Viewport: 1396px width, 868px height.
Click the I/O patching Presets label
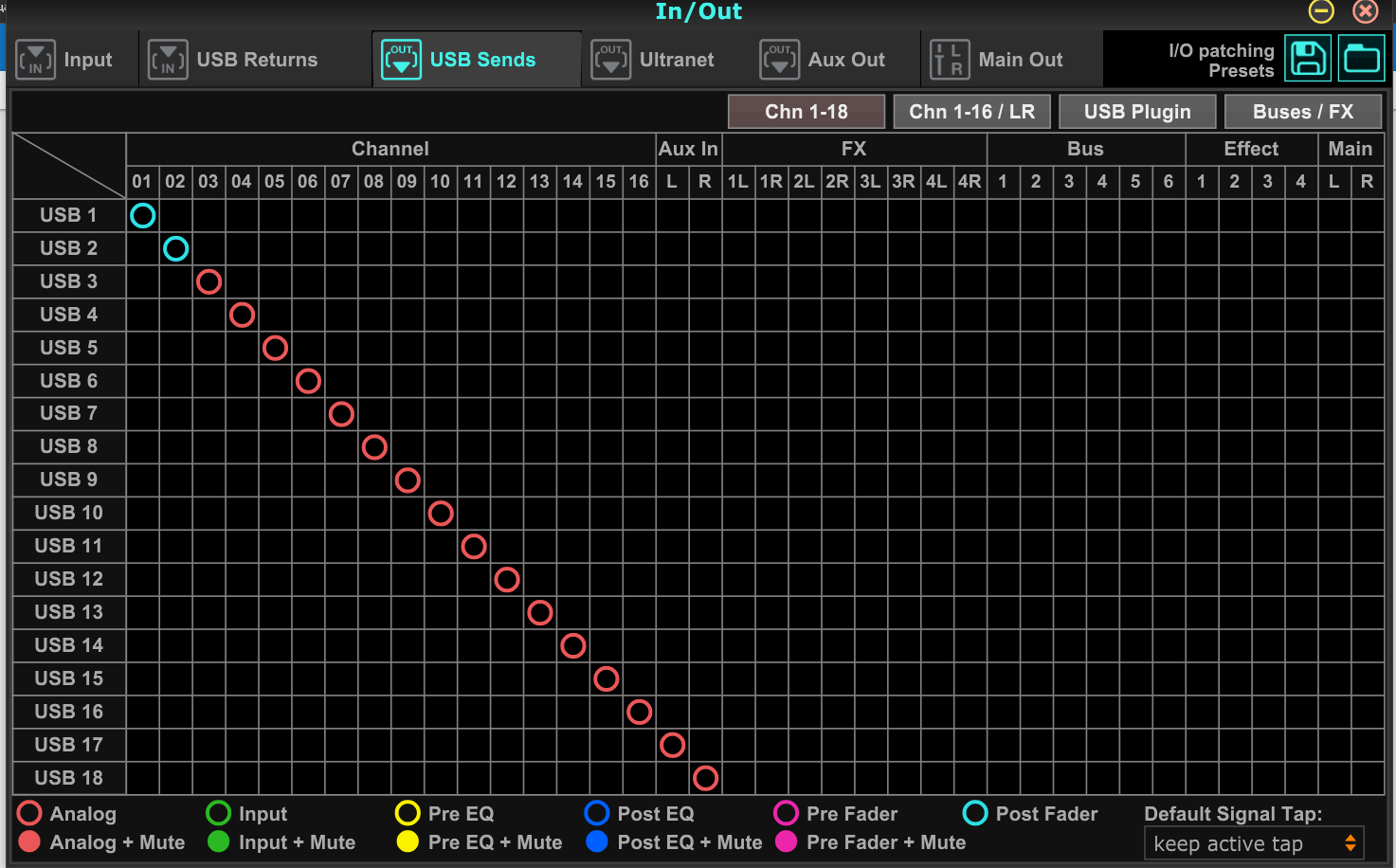(x=1222, y=60)
